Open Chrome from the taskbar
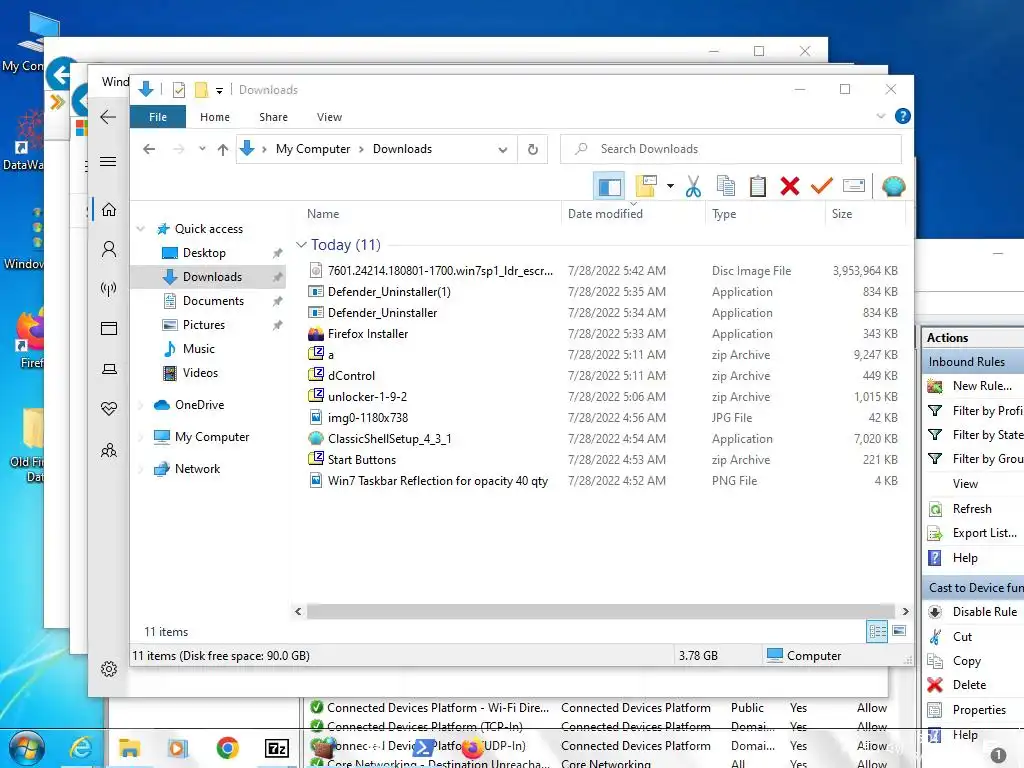The width and height of the screenshot is (1024, 768). point(227,748)
